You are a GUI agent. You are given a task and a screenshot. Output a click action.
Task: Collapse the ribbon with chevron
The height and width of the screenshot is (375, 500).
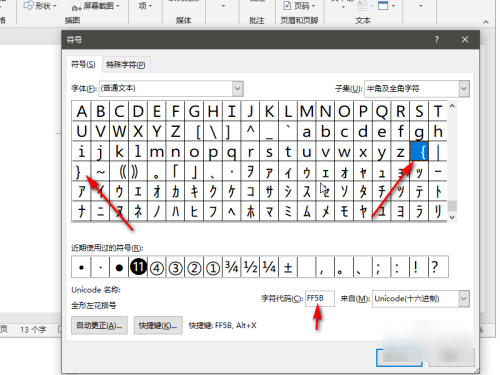point(486,22)
